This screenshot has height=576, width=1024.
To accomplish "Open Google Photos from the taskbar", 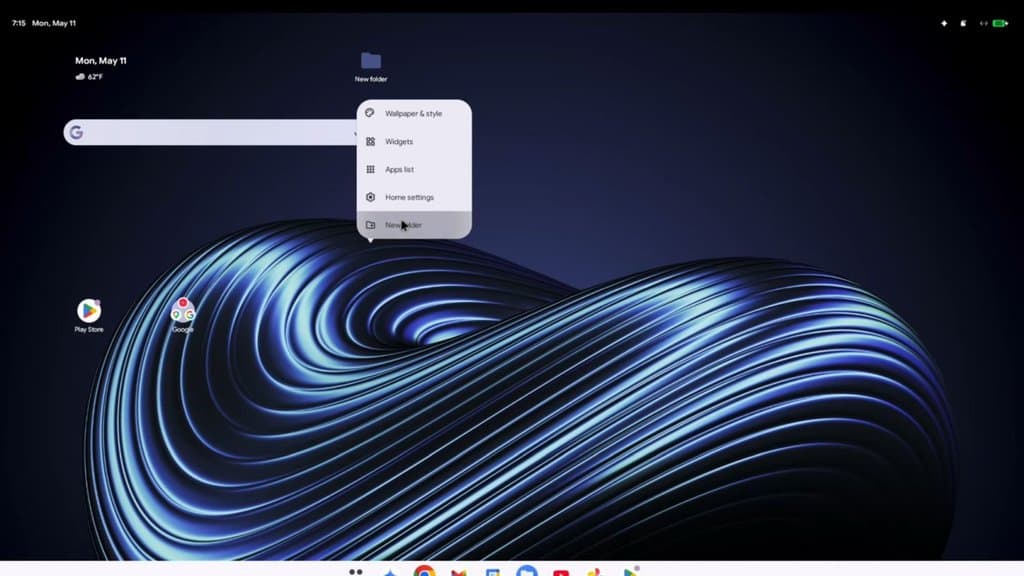I will click(595, 572).
